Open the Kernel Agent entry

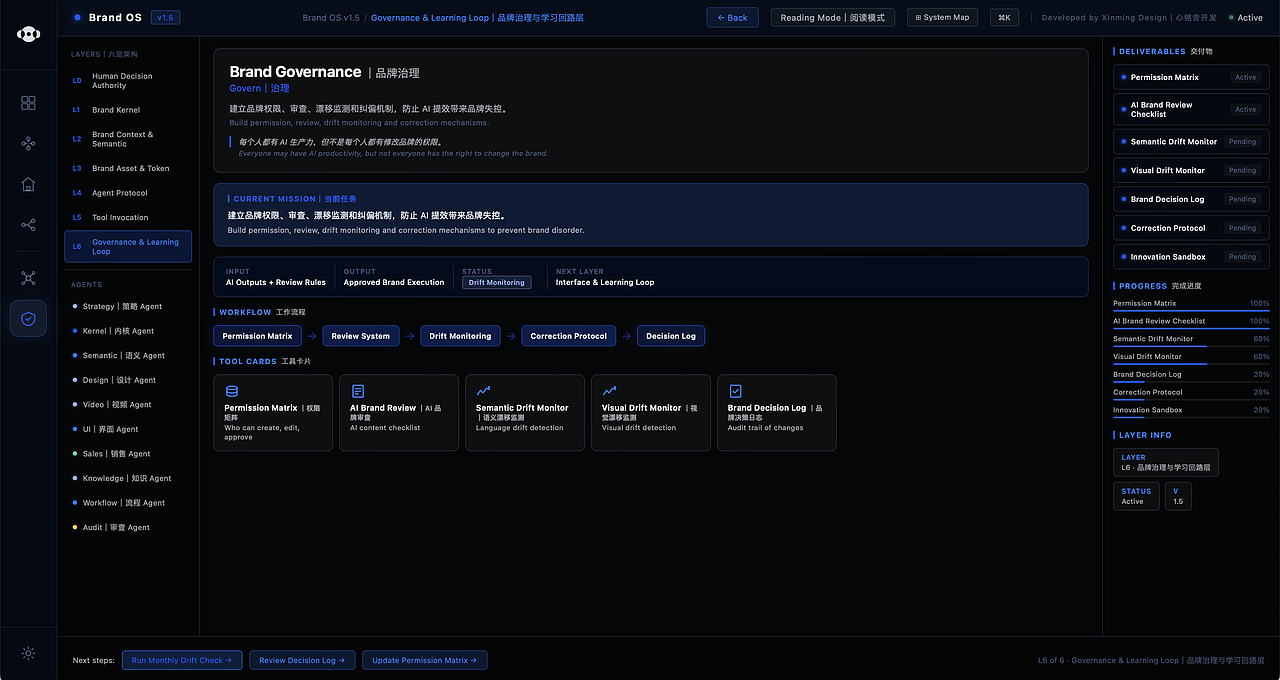click(128, 331)
